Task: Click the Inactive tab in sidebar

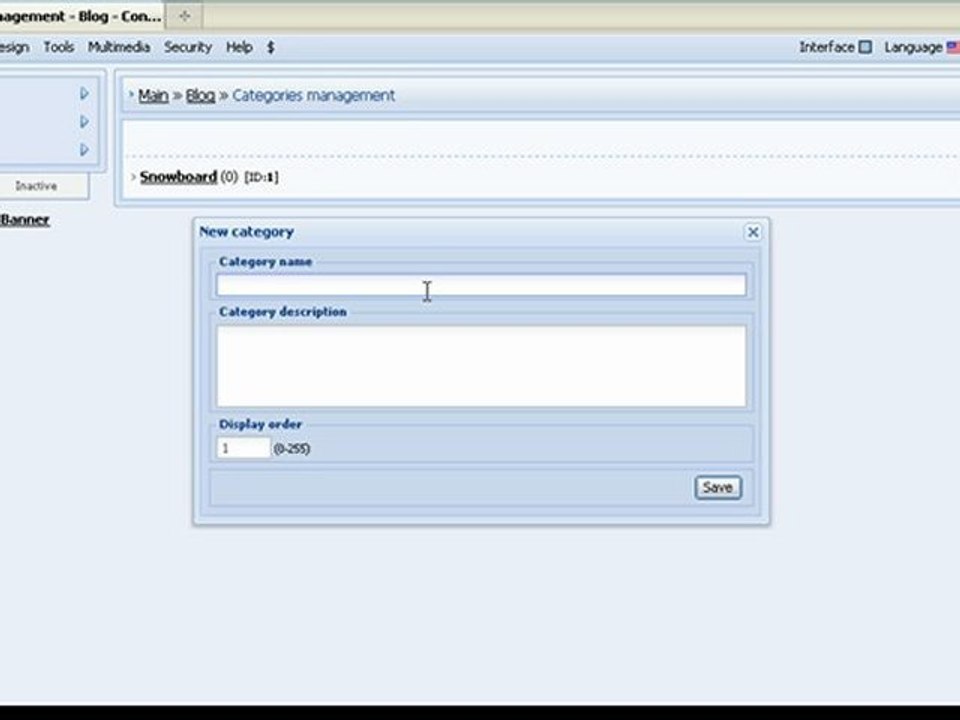Action: tap(37, 186)
